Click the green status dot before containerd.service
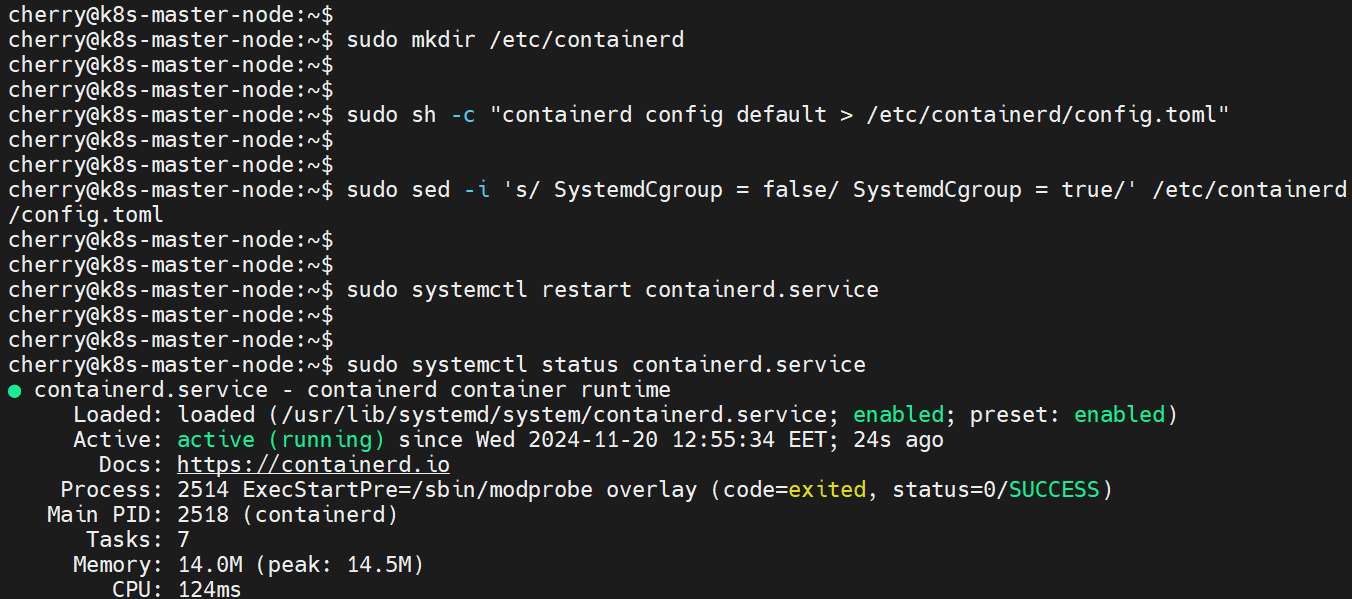This screenshot has height=599, width=1352. click(14, 391)
